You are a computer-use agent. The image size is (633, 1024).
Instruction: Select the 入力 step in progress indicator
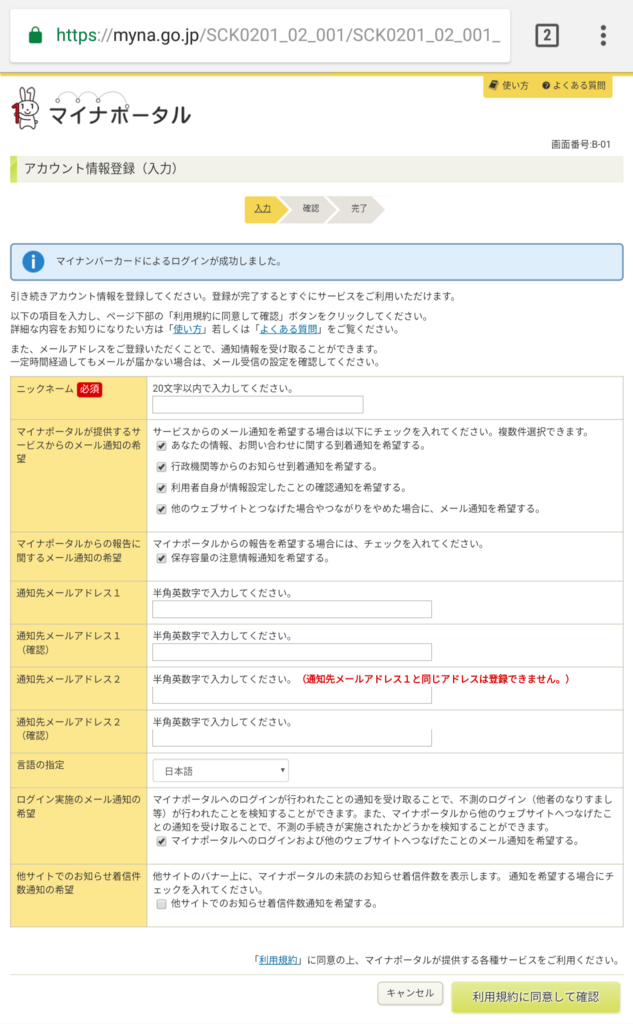click(263, 209)
